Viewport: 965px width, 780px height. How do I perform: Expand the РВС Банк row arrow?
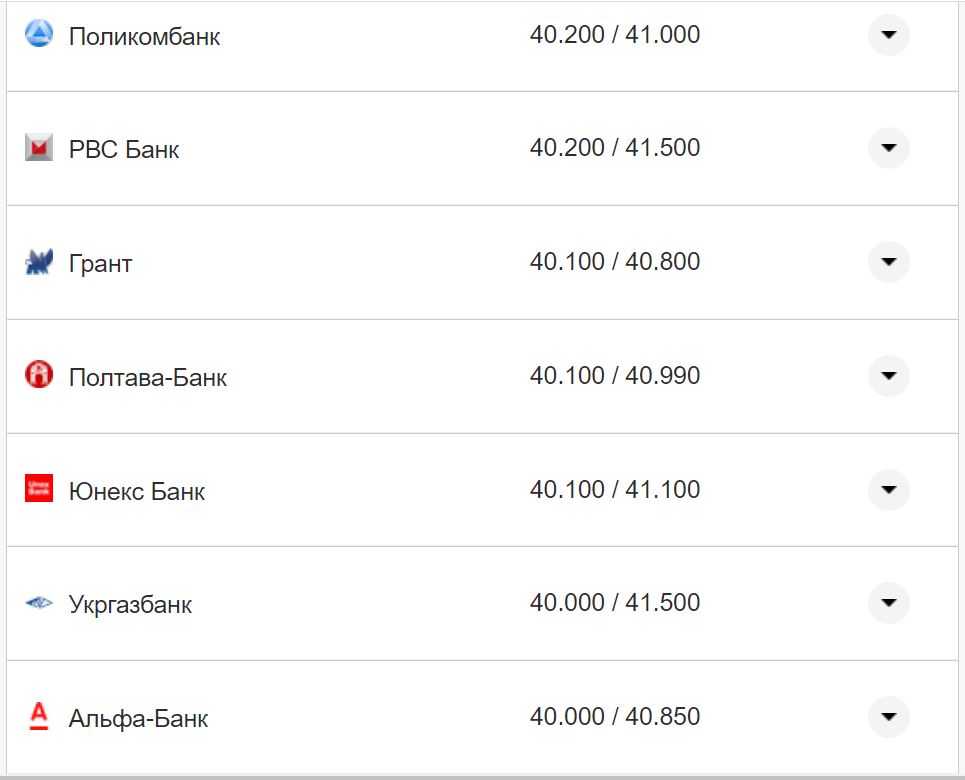coord(888,148)
